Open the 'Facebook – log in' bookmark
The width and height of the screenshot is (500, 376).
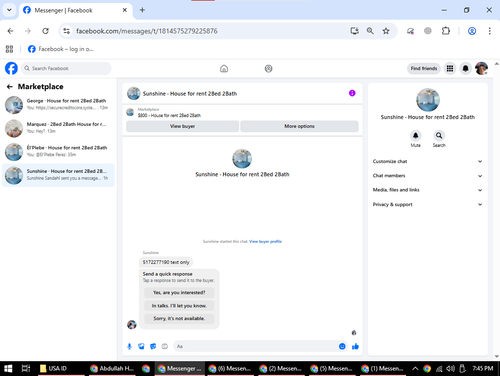pos(61,49)
